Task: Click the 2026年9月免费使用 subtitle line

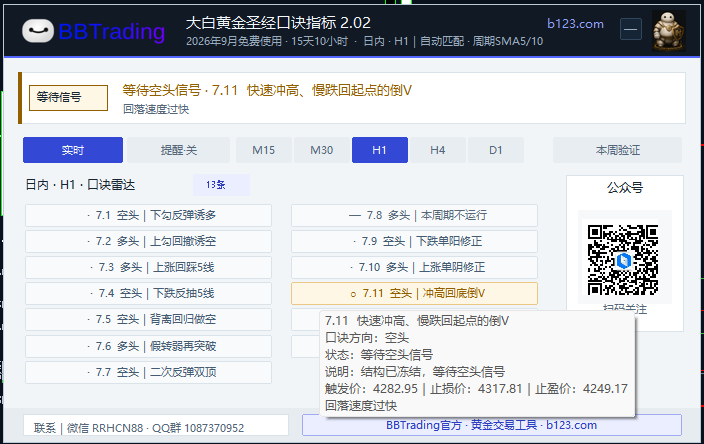Action: [x=364, y=42]
